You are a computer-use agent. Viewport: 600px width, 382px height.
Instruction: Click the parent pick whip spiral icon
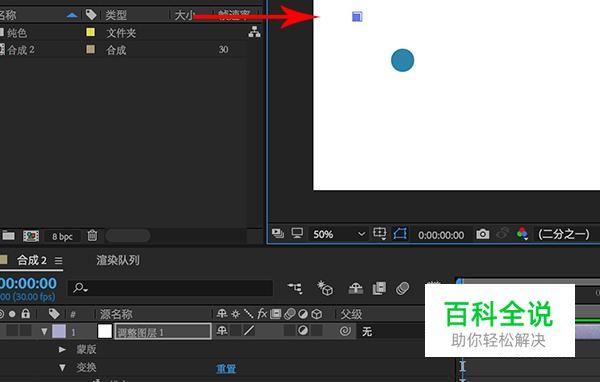pyautogui.click(x=345, y=331)
